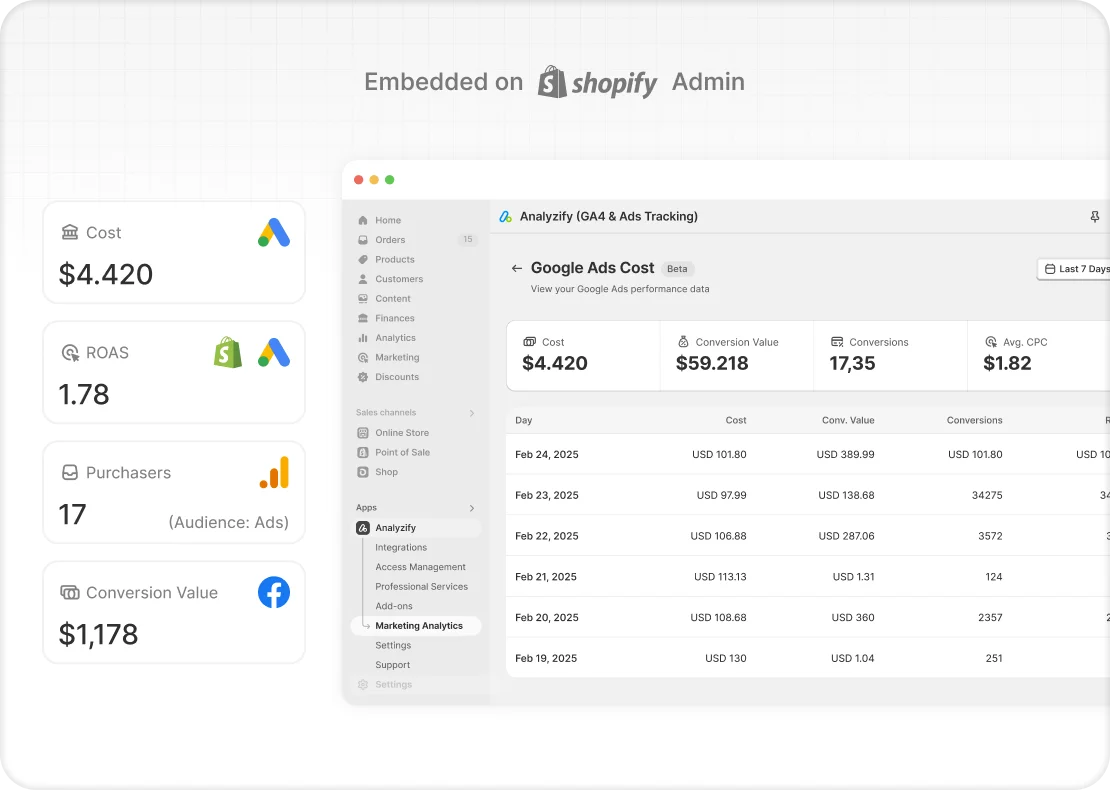This screenshot has height=790, width=1110.
Task: Open Analytics in the sidebar menu
Action: tap(395, 338)
